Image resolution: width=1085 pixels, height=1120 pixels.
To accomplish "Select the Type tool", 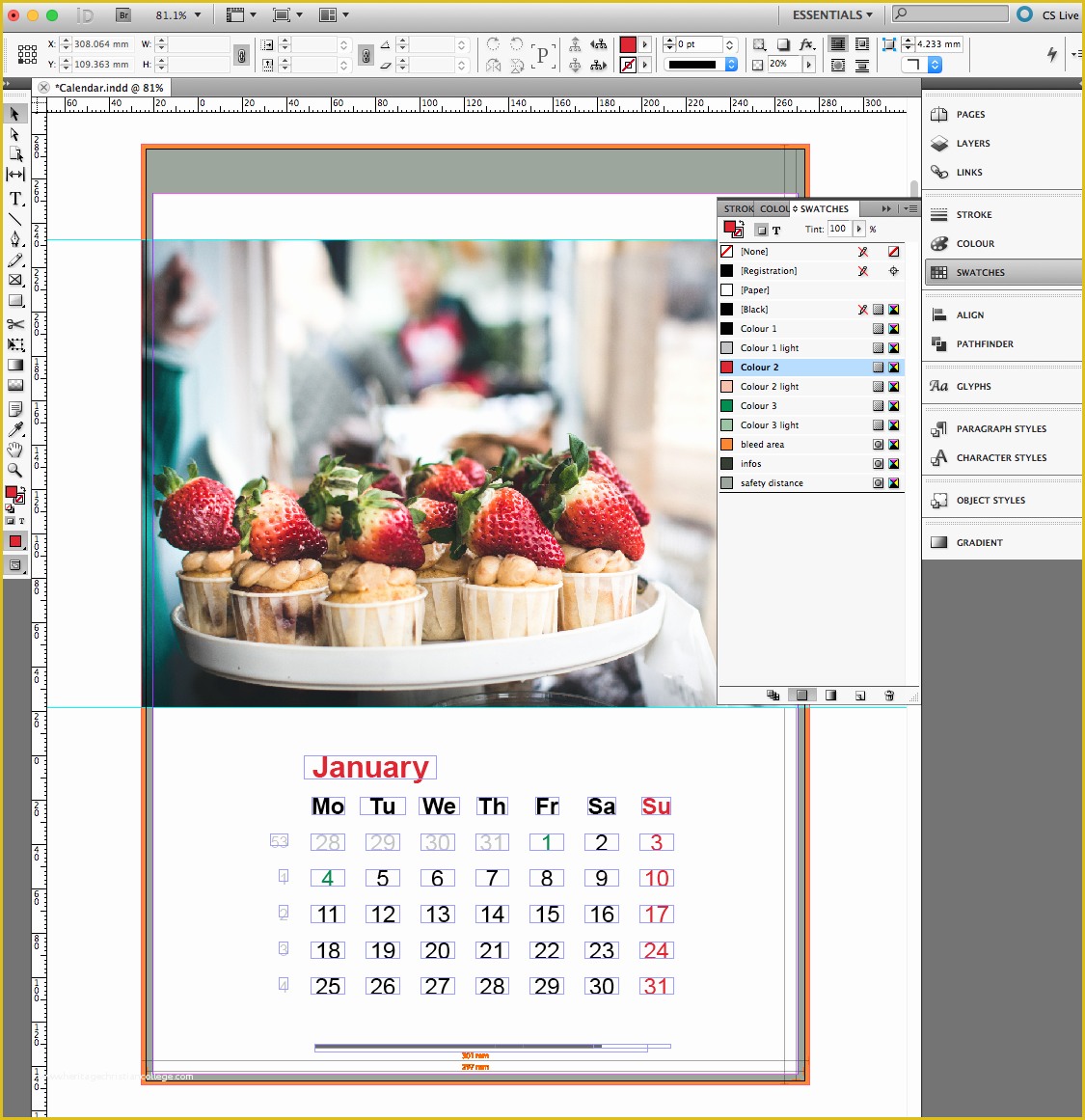I will click(x=15, y=198).
